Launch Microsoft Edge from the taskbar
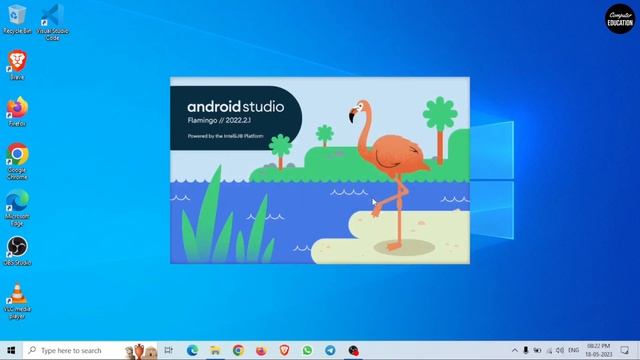 (x=192, y=350)
